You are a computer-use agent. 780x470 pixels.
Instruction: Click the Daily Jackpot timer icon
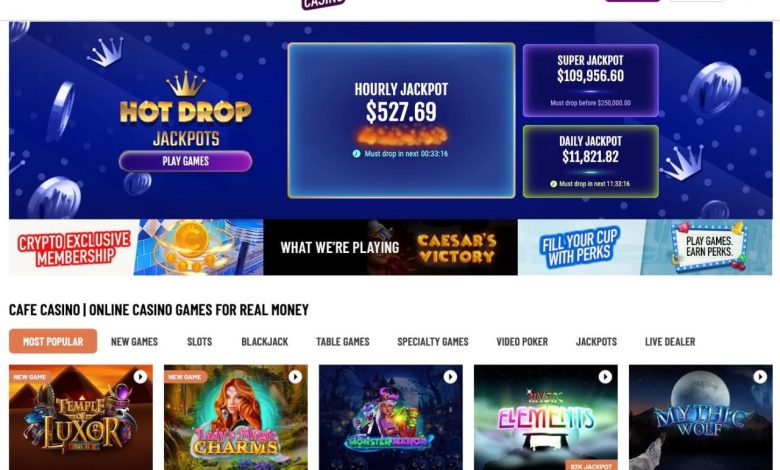coord(553,184)
